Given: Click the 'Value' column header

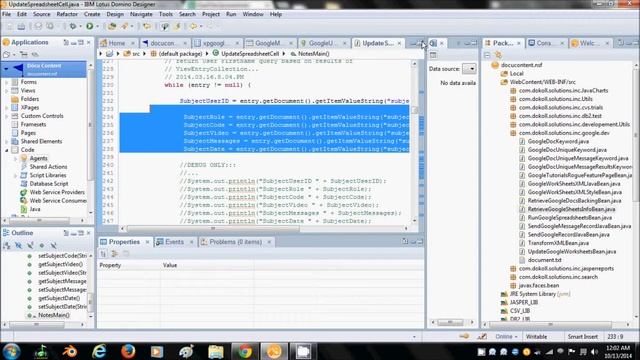Looking at the screenshot, I should tap(170, 265).
